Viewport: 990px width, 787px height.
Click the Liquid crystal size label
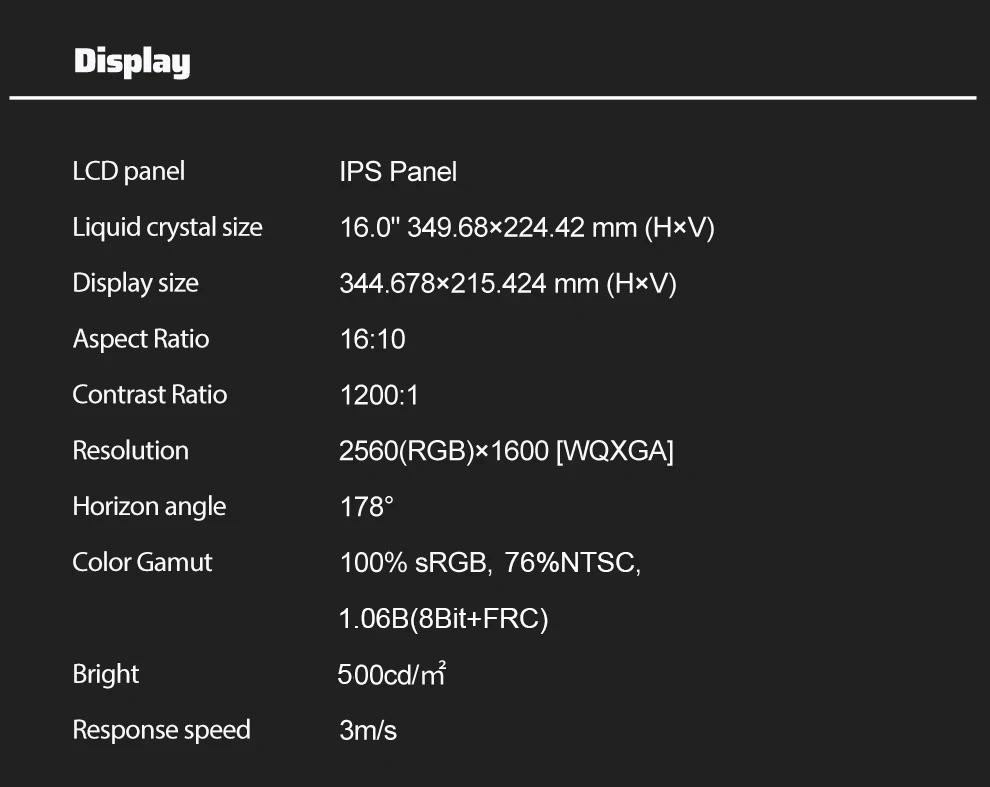(167, 227)
